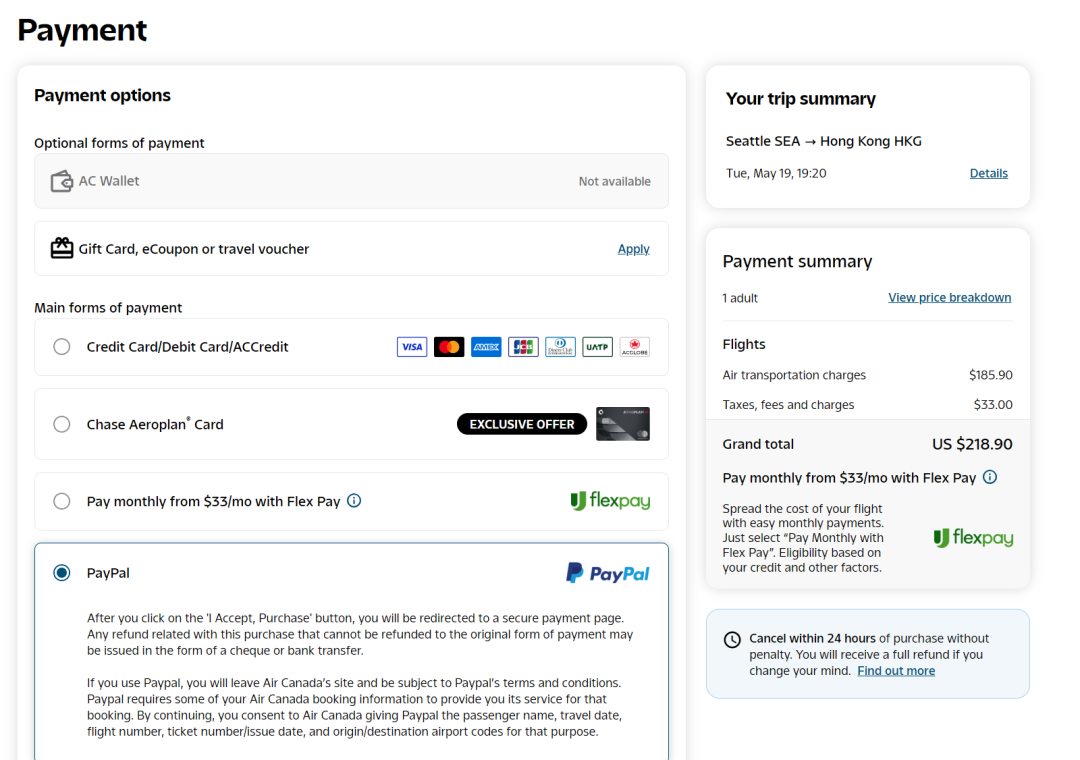Select Credit Card/Debit Card/ACCredit radio button
1080x760 pixels.
click(62, 347)
